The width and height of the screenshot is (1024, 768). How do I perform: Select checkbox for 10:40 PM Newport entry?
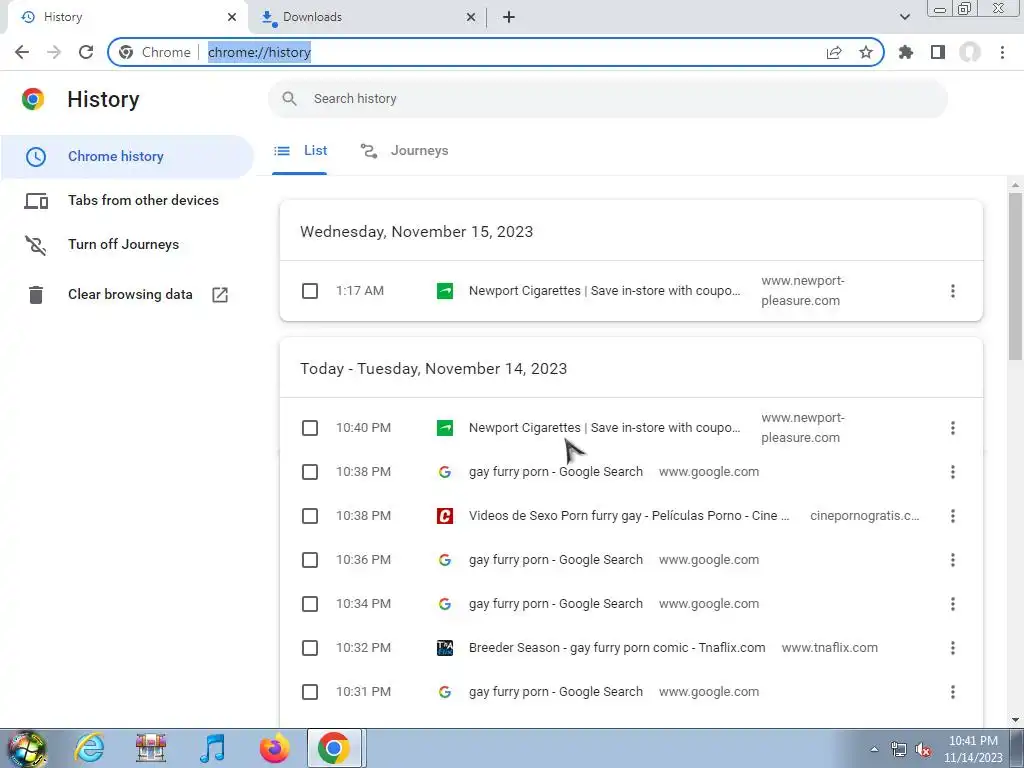[310, 428]
